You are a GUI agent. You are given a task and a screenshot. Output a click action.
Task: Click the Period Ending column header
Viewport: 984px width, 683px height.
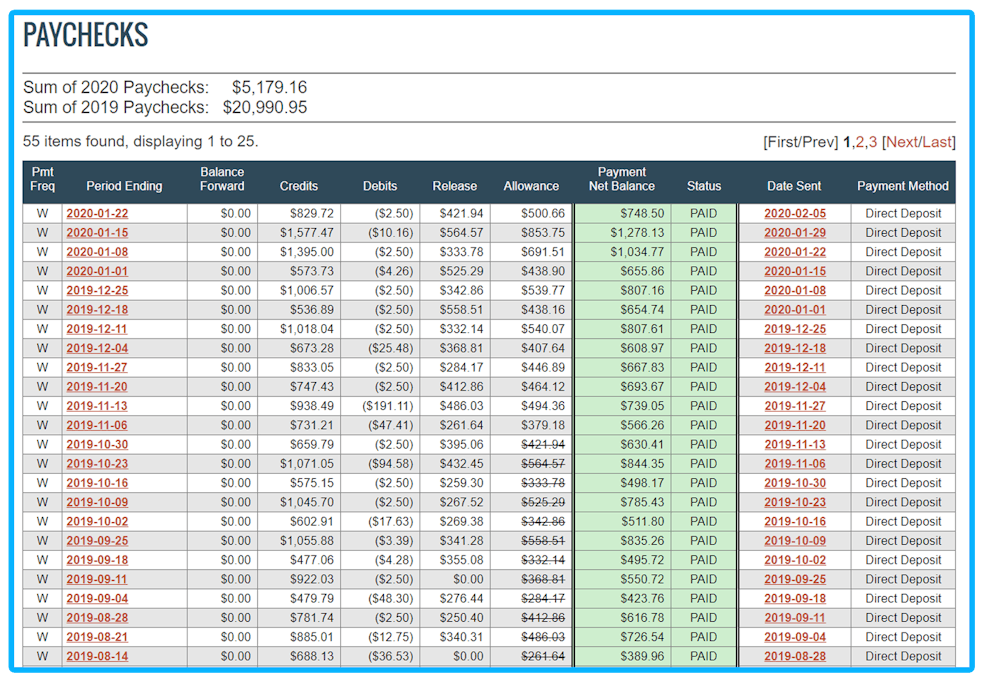124,186
